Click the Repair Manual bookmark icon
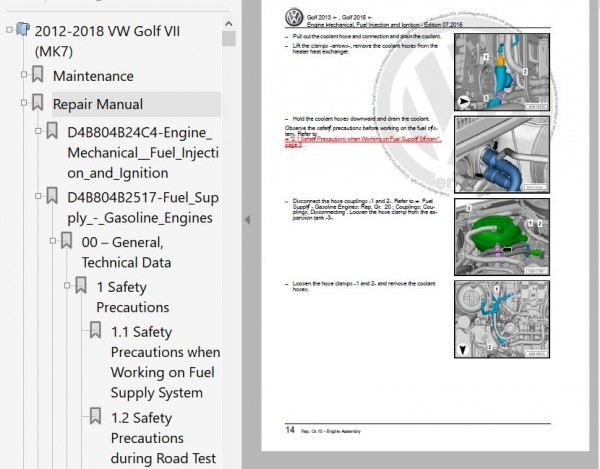Viewport: 600px width, 469px height. [38, 102]
